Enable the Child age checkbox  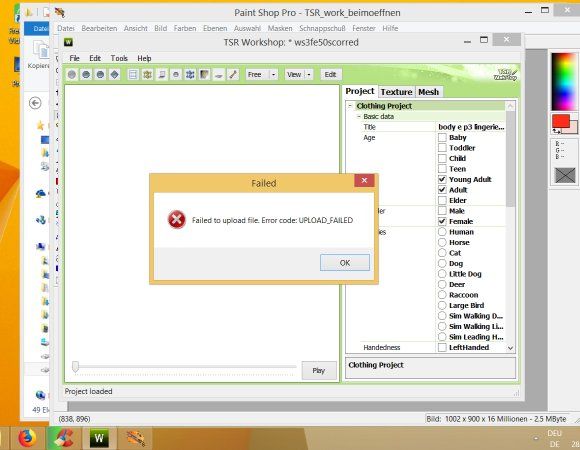pos(442,158)
